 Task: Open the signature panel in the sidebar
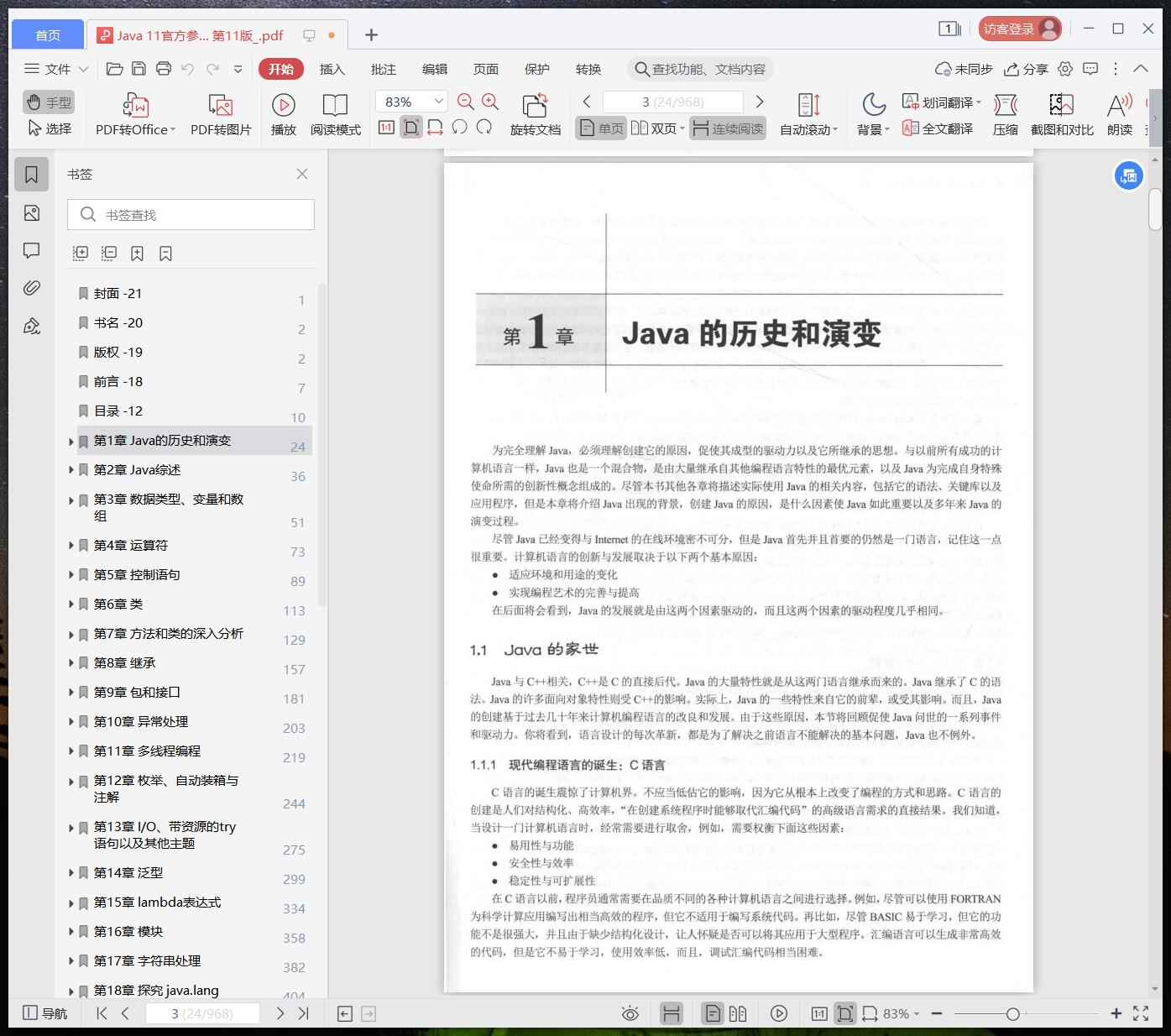pyautogui.click(x=32, y=326)
